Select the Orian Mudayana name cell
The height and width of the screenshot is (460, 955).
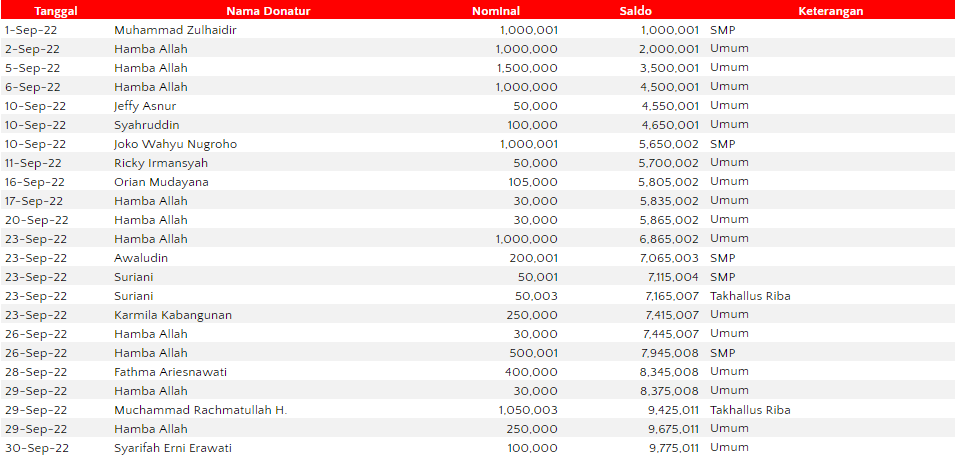(162, 182)
